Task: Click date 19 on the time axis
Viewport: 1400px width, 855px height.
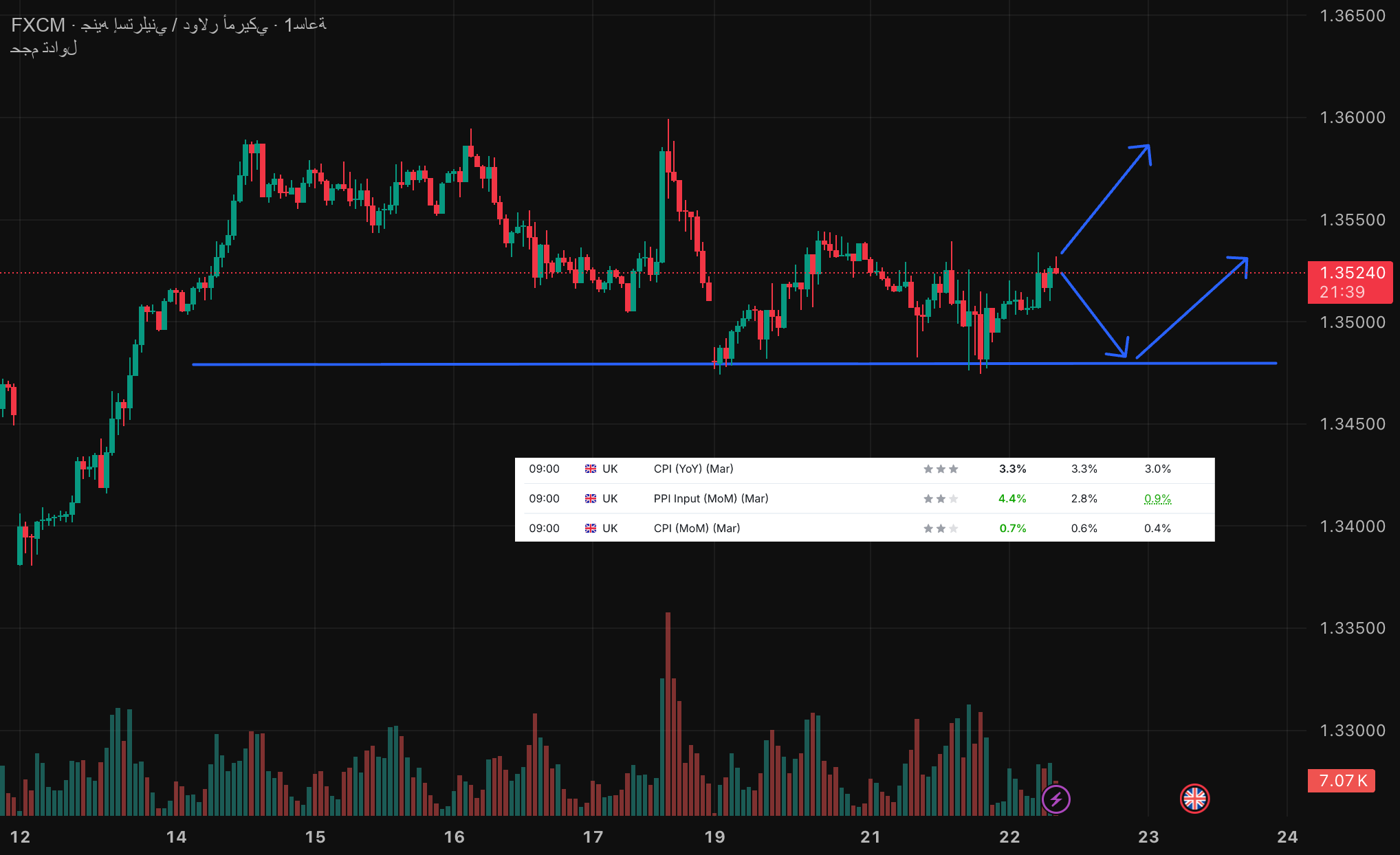Action: 714,836
